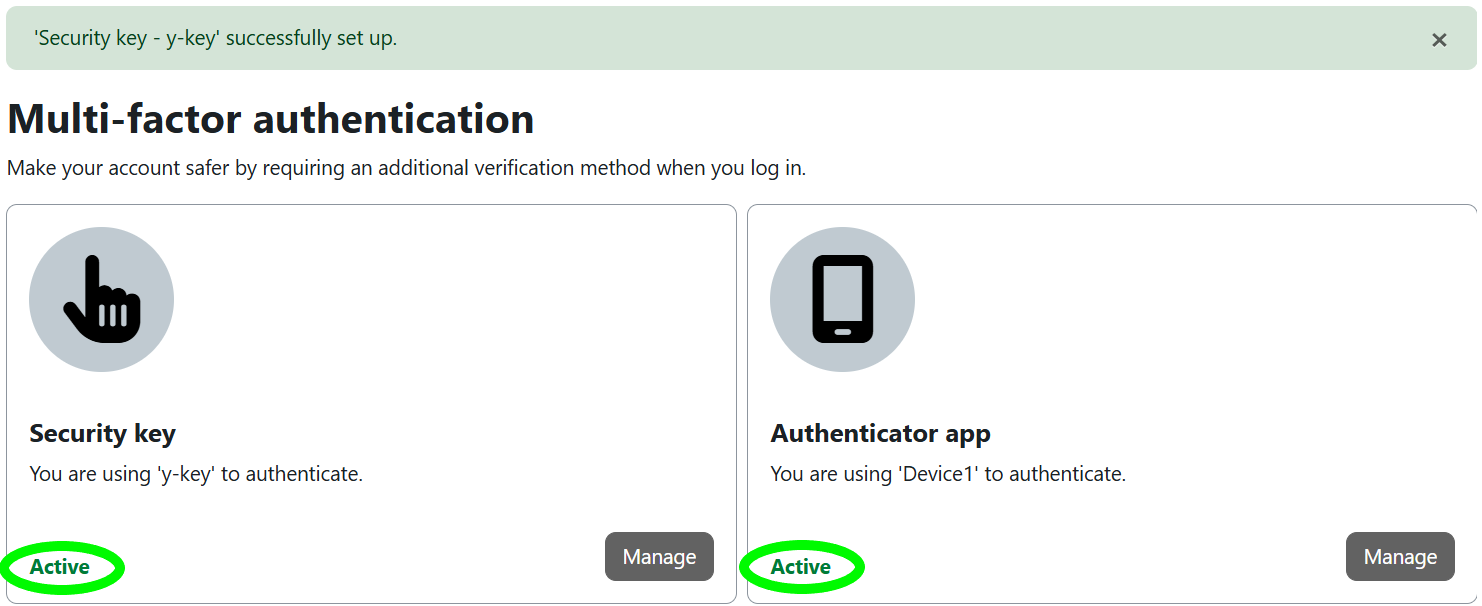Select the Security key card heading
1482x606 pixels.
click(102, 434)
